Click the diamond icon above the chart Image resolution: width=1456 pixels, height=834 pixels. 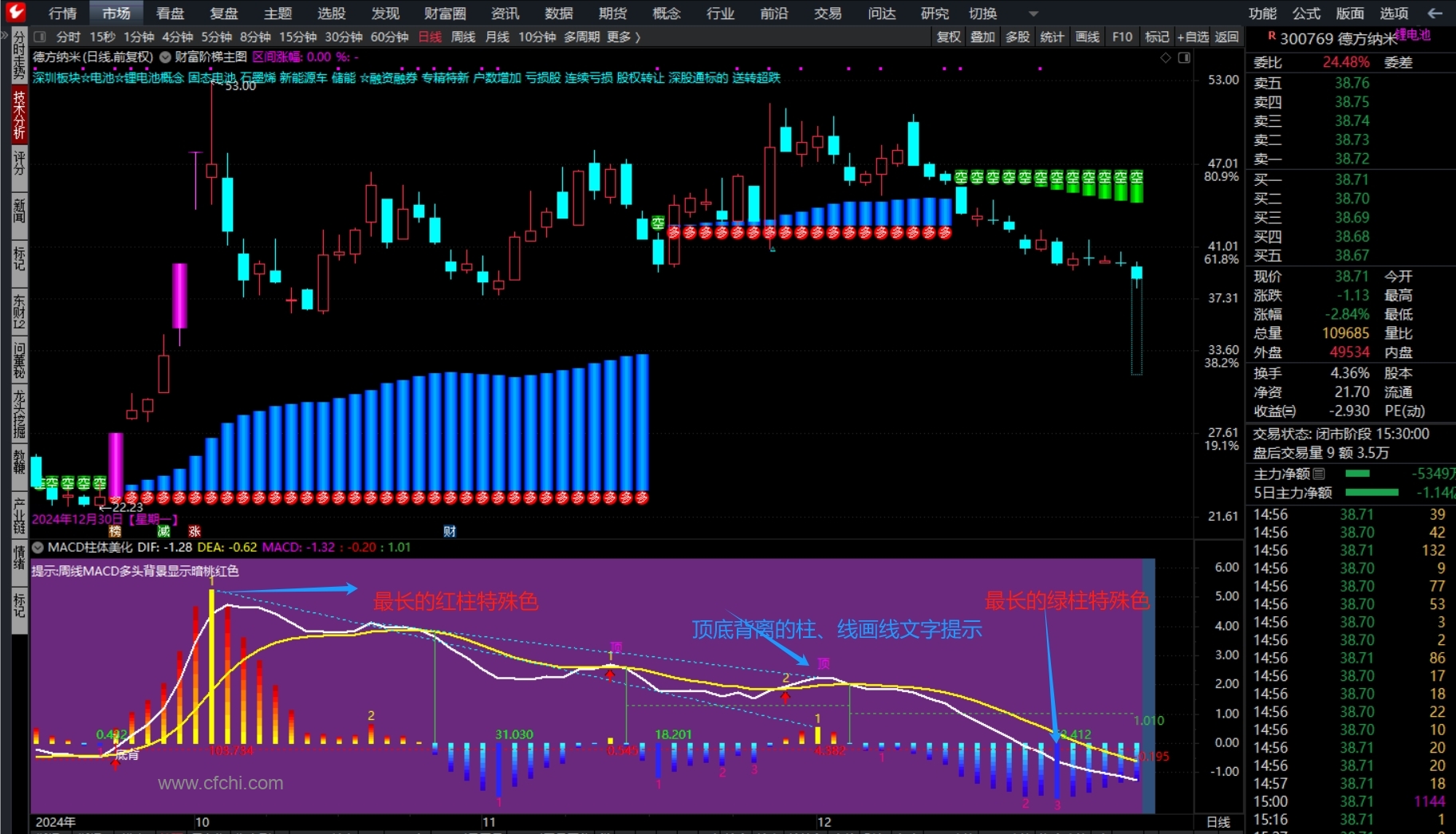1166,57
